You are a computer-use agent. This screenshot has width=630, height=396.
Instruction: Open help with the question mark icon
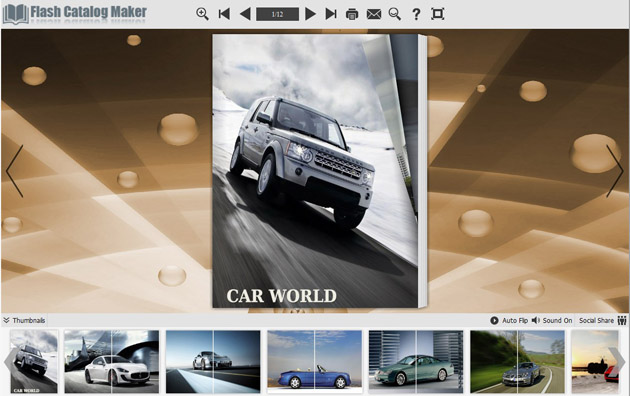tap(416, 14)
